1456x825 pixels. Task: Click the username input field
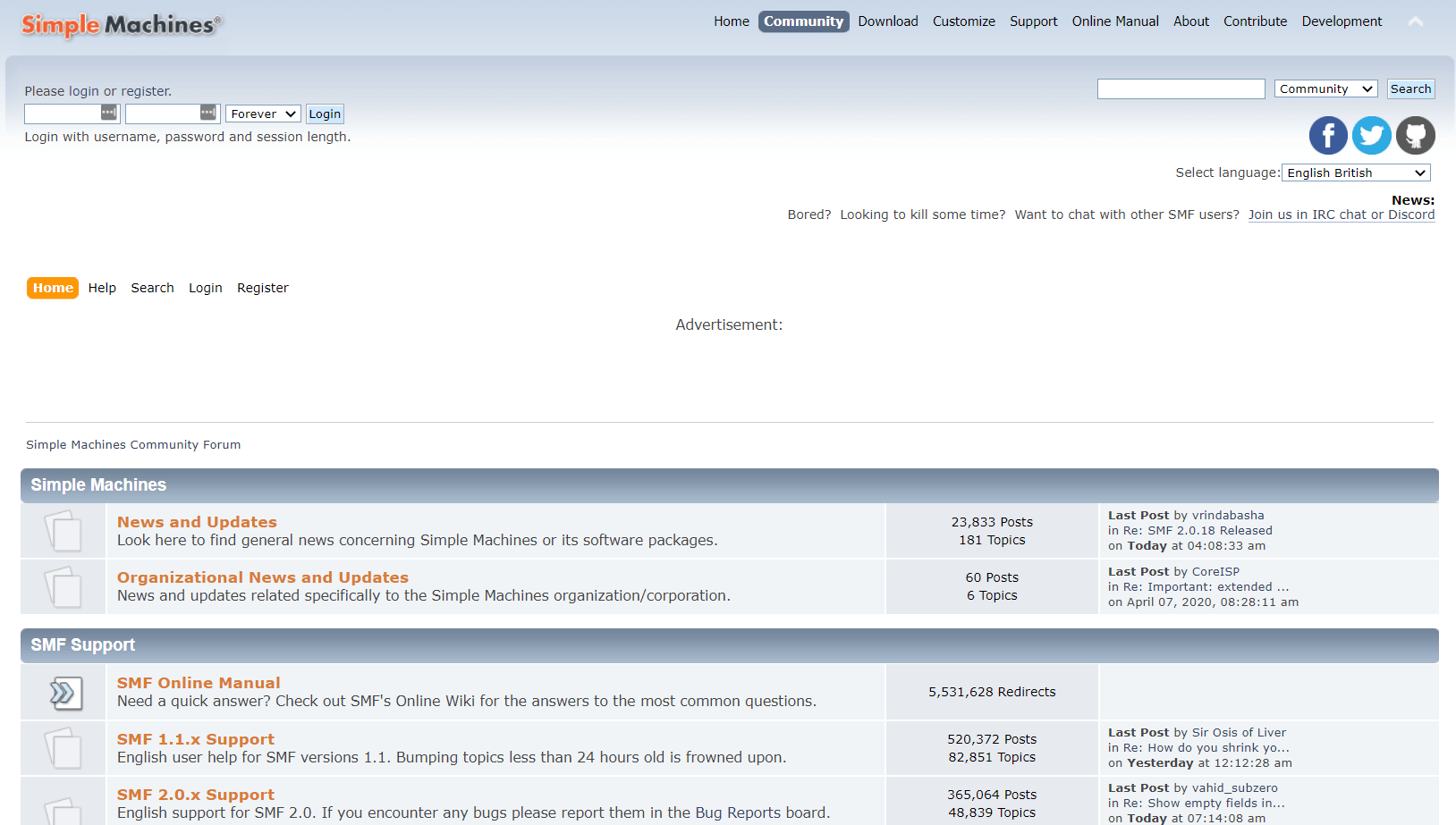click(x=67, y=114)
